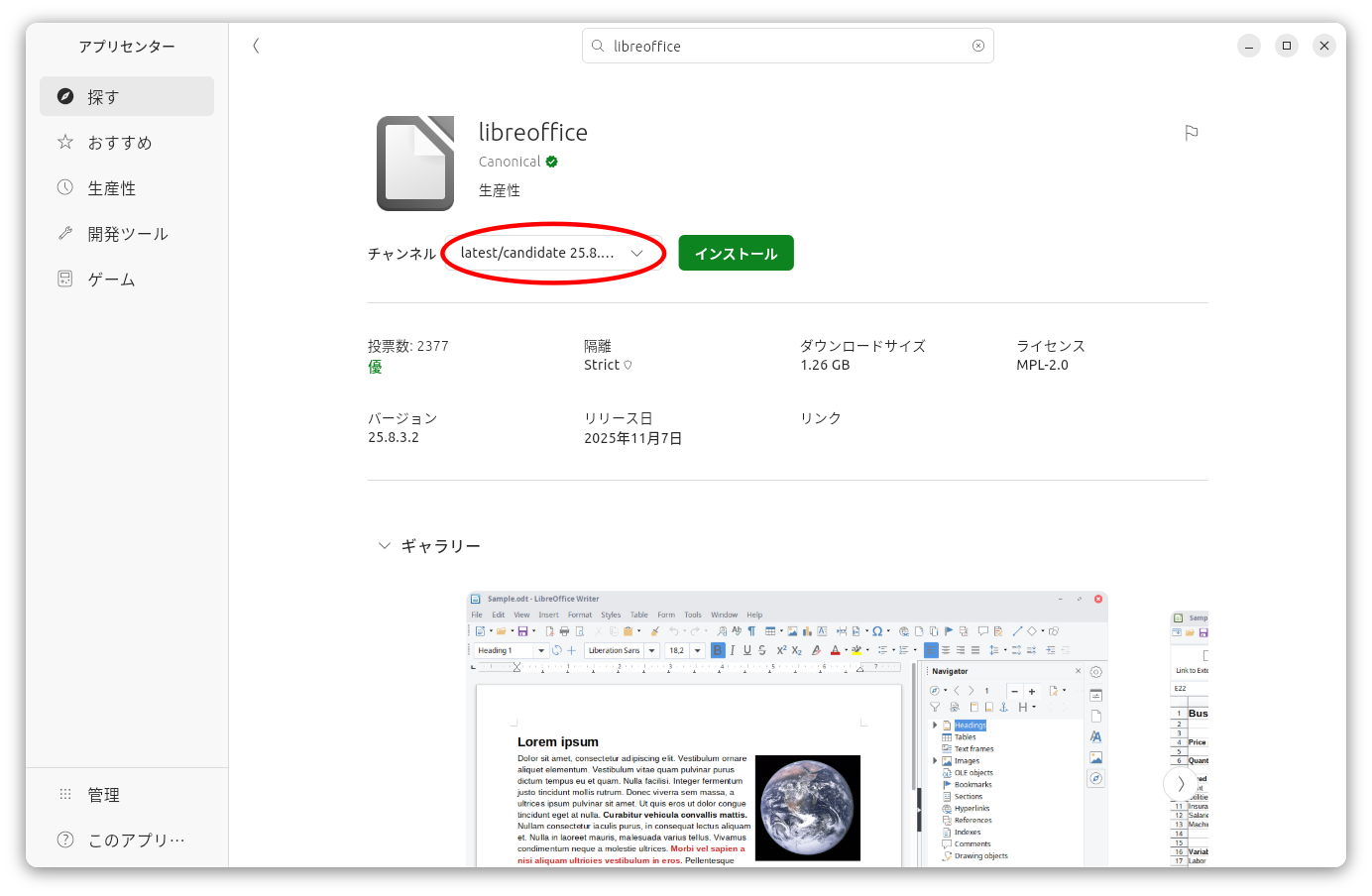
Task: Open the latest/candidate channel dropdown
Action: (554, 253)
